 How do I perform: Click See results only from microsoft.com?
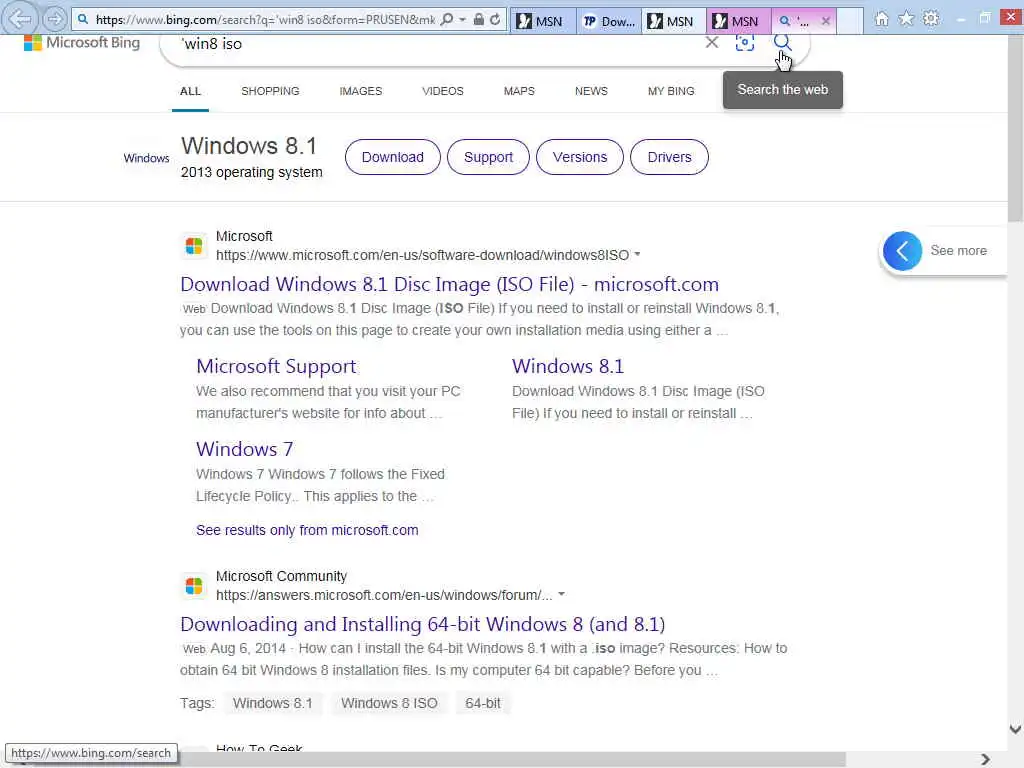tap(307, 530)
